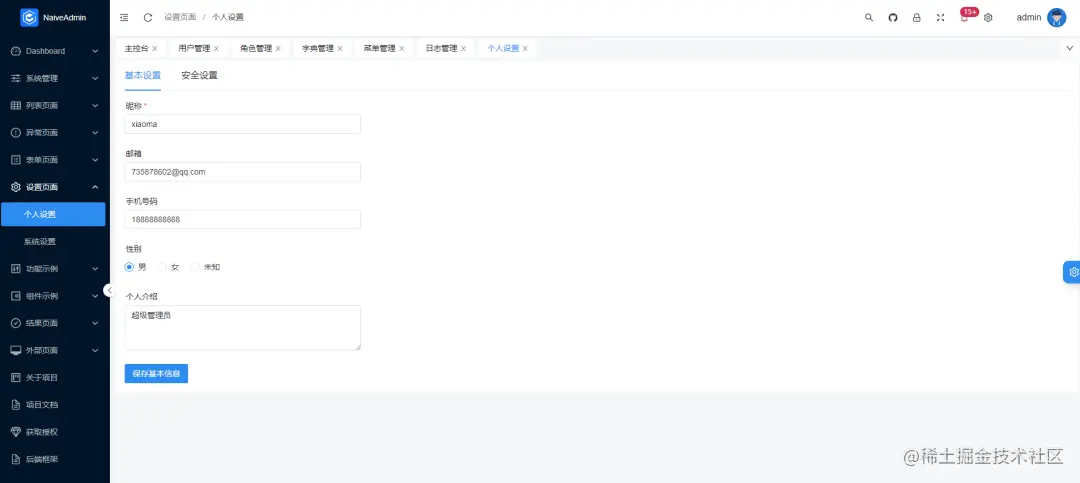Open the floating blue settings gear

pyautogui.click(x=1072, y=272)
